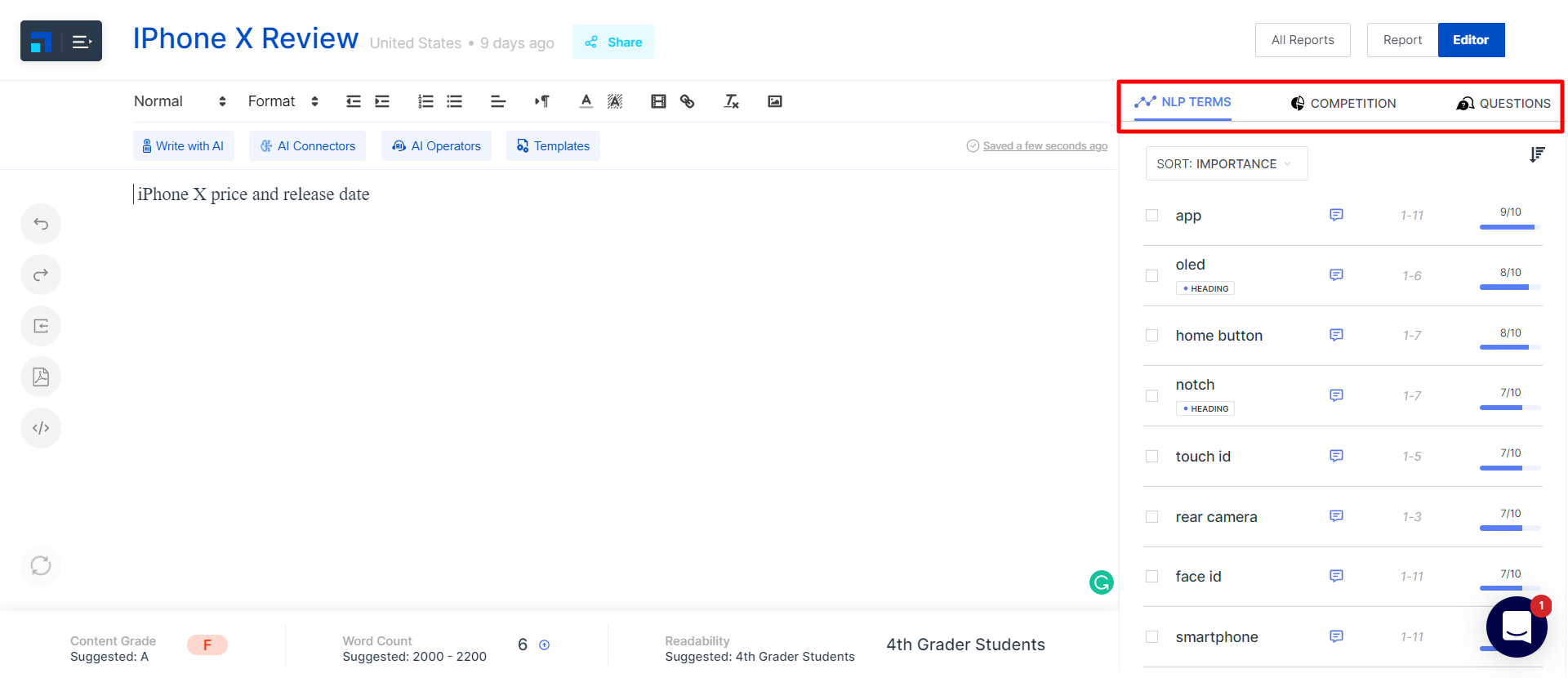Image resolution: width=1568 pixels, height=678 pixels.
Task: Click the face id term label
Action: [1198, 577]
